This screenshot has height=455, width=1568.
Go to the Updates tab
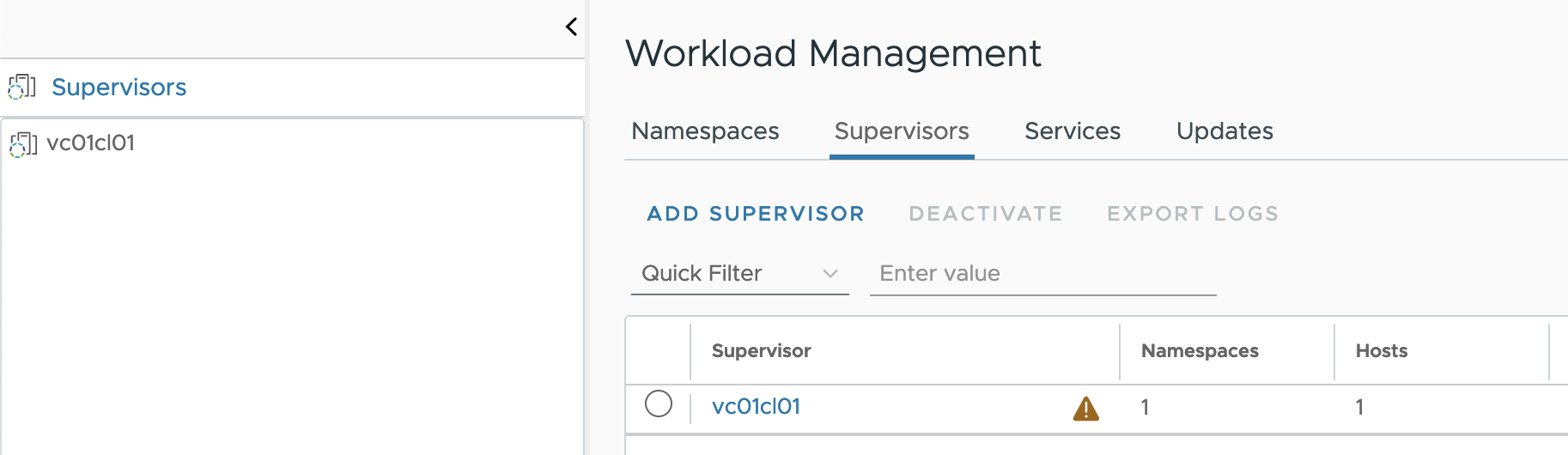[1225, 131]
